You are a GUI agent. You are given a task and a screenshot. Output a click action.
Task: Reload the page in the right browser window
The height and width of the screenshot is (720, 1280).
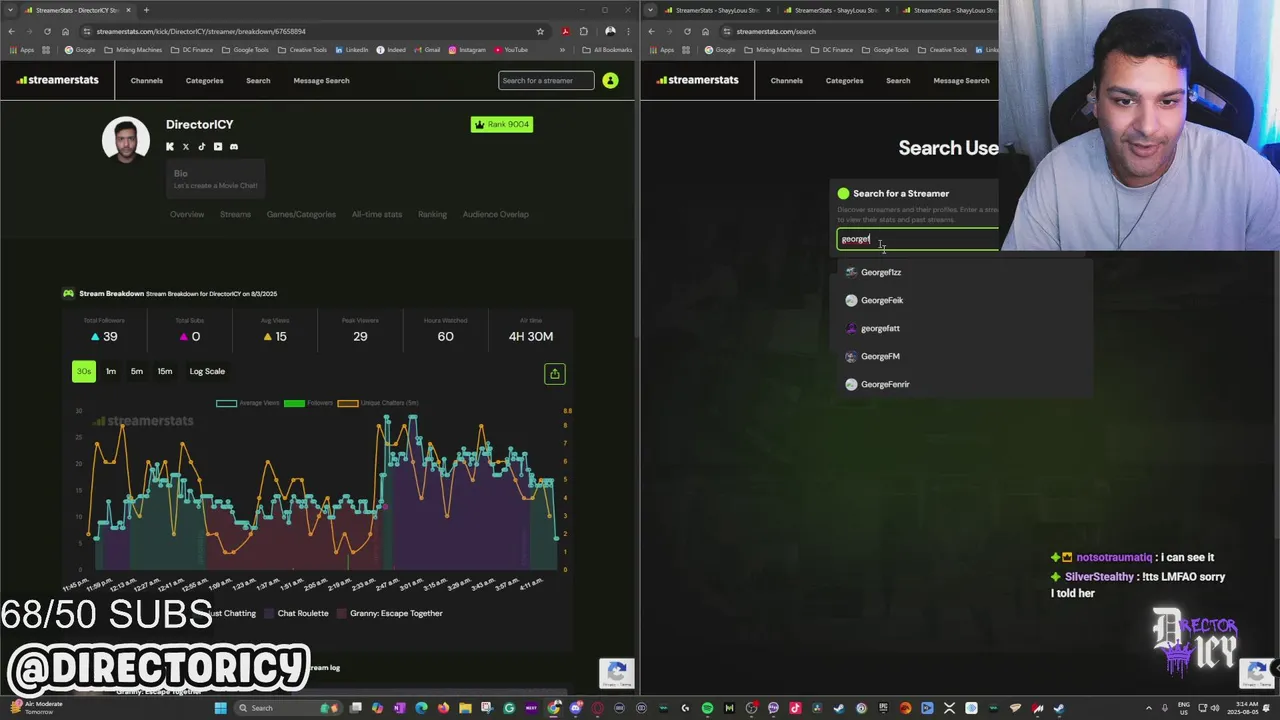[x=687, y=31]
